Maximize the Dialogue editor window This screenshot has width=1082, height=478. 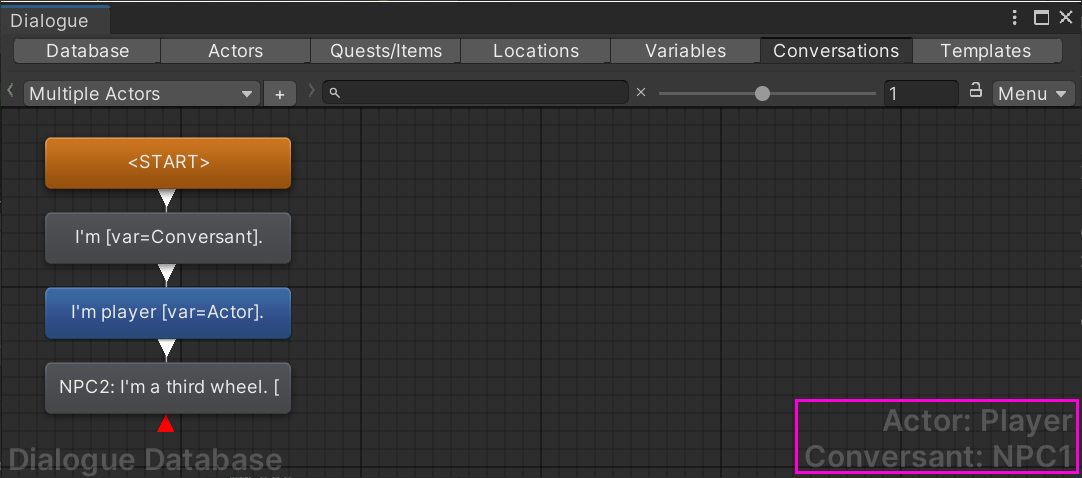[1041, 18]
